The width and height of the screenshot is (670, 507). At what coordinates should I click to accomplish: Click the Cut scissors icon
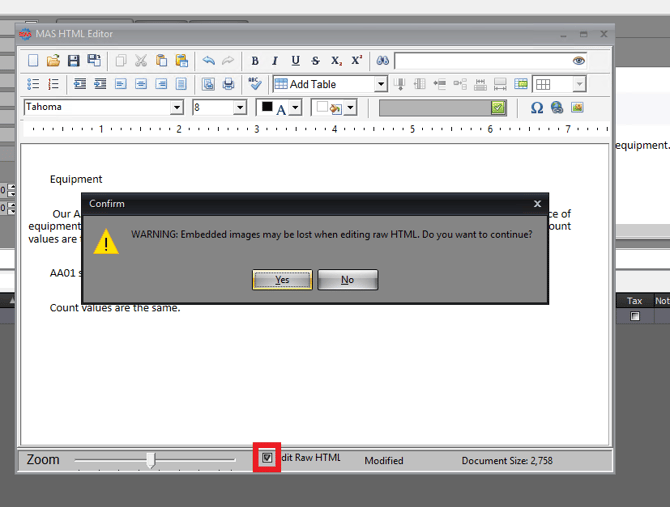(141, 61)
